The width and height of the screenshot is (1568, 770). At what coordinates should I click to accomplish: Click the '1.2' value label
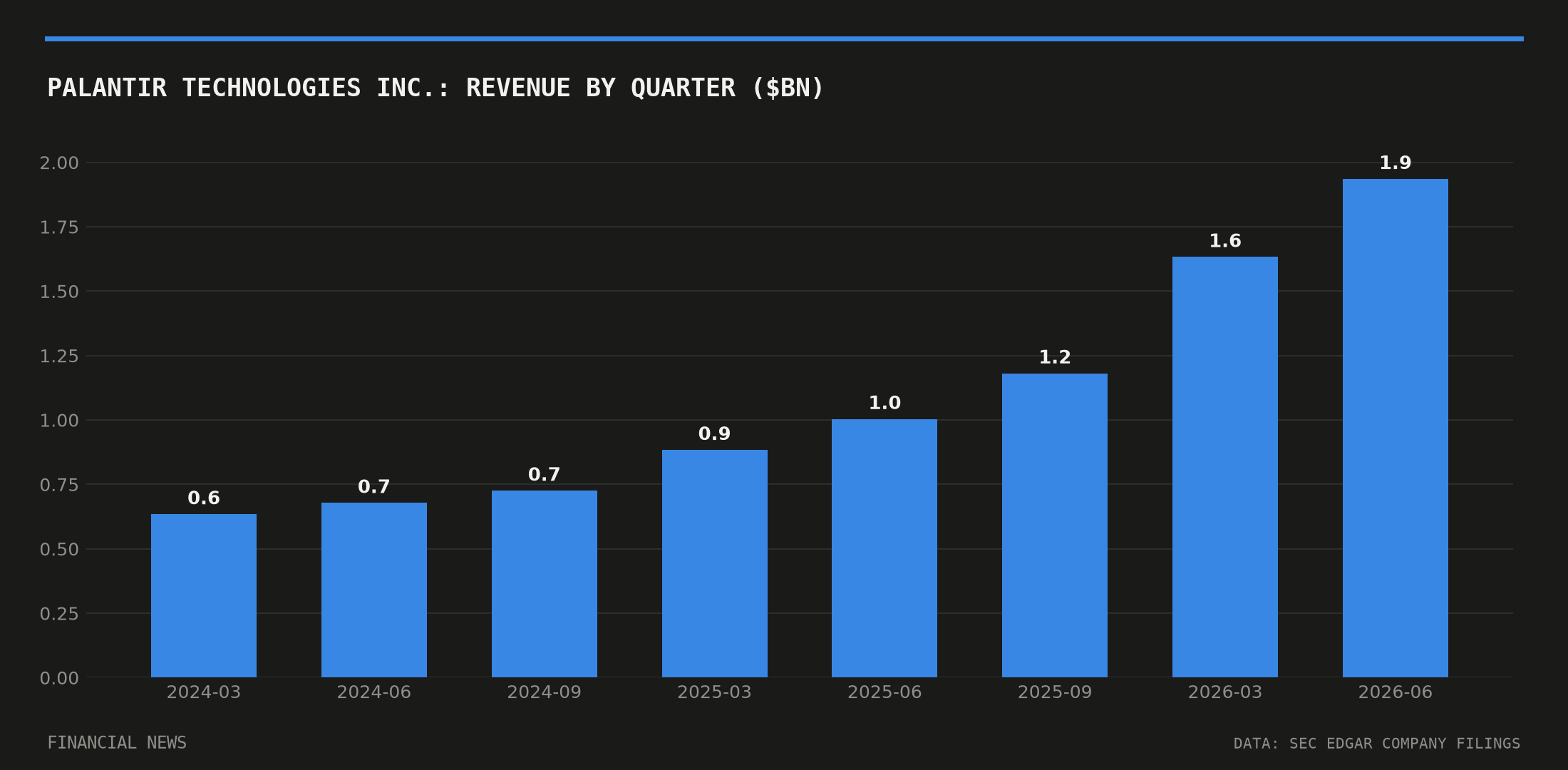click(x=1055, y=358)
